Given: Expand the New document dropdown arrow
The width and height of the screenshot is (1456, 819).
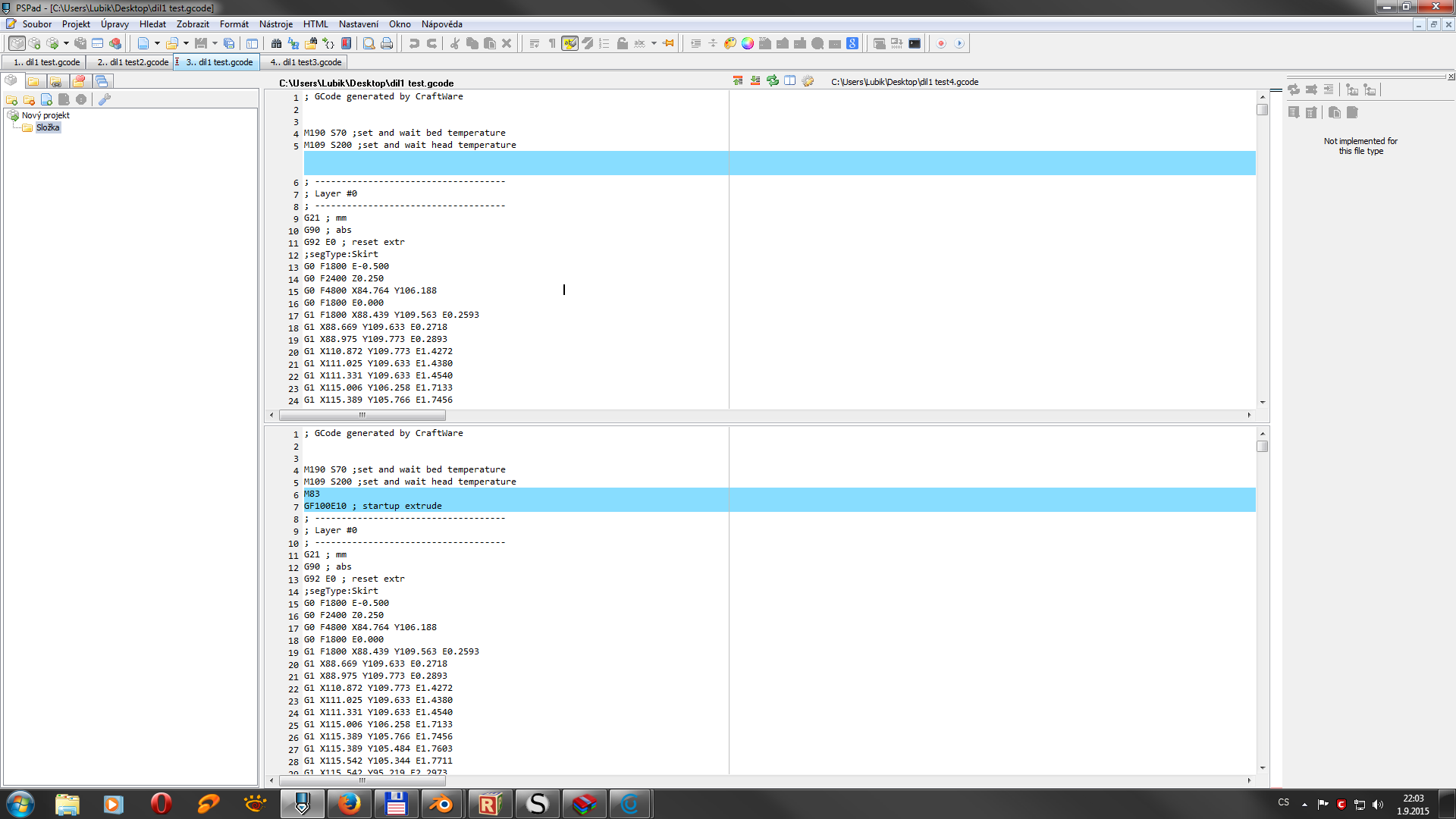Looking at the screenshot, I should point(157,43).
